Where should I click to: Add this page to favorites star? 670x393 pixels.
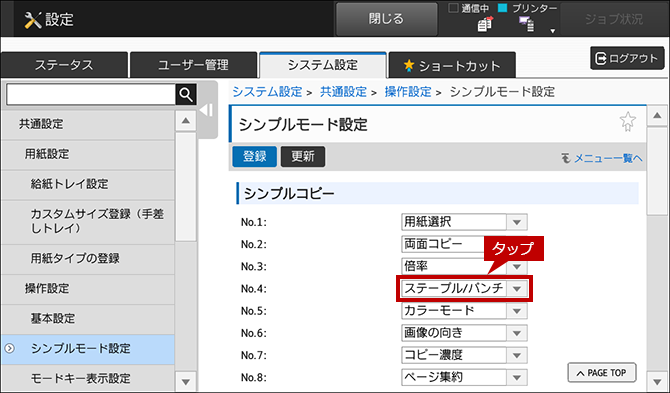(x=628, y=122)
